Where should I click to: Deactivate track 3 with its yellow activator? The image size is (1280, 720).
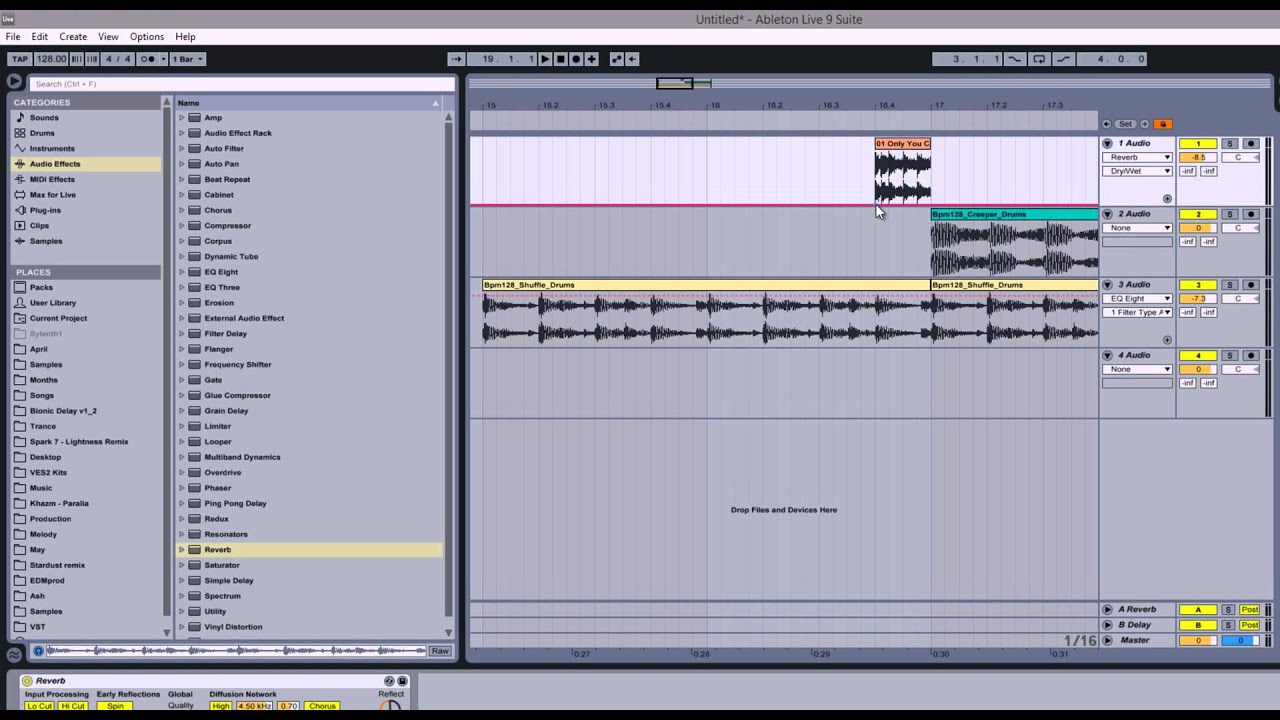(1198, 285)
